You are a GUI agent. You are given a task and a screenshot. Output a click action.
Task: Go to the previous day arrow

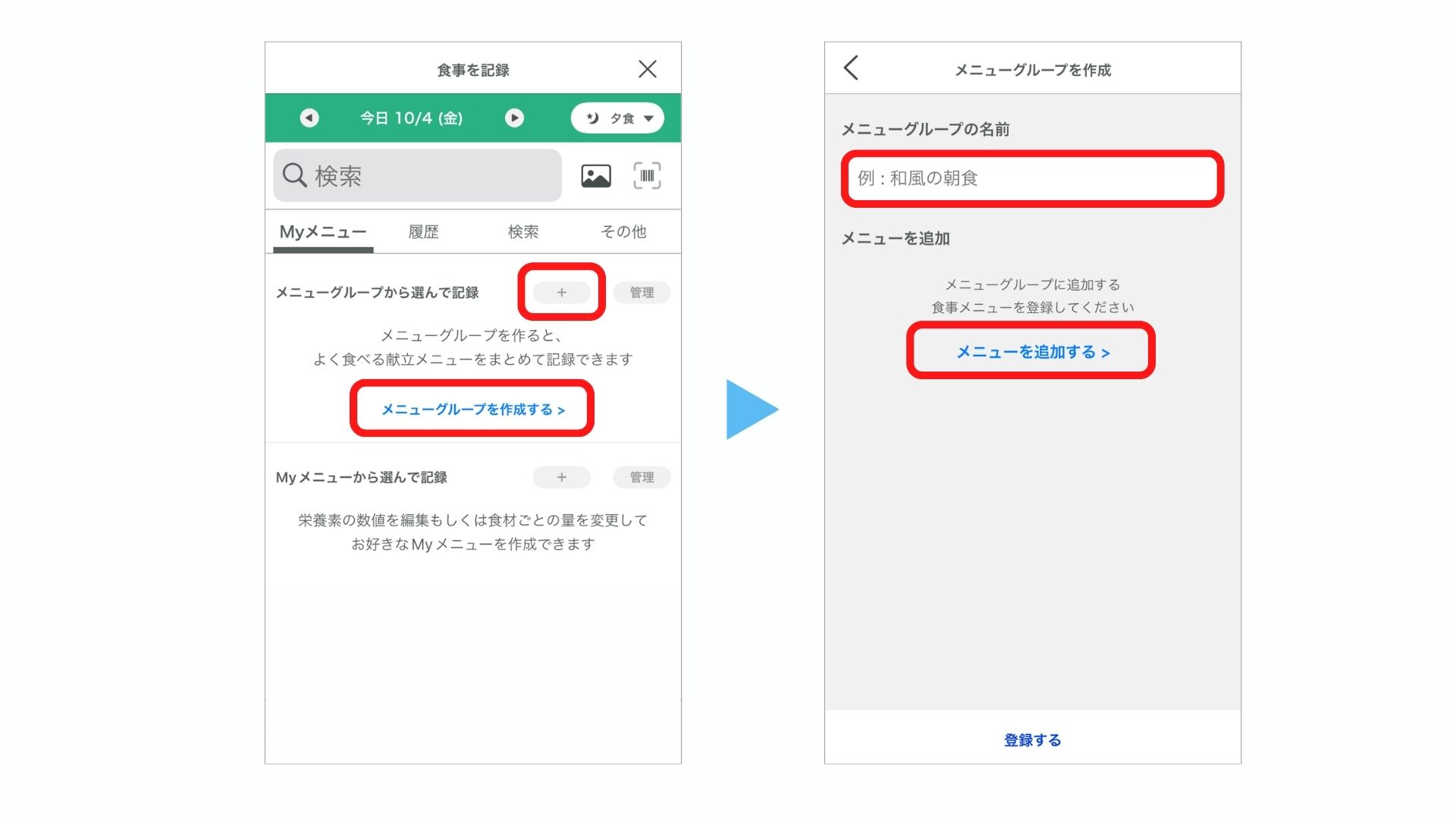(x=309, y=118)
